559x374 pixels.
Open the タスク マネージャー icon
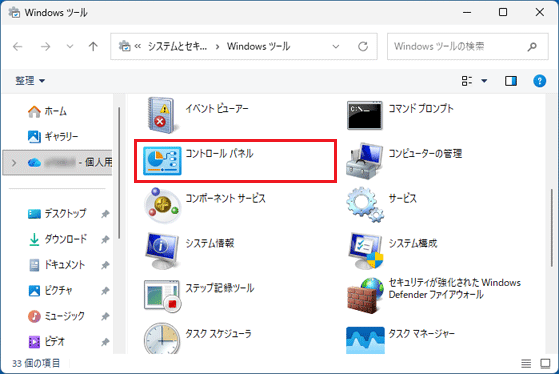click(x=365, y=340)
